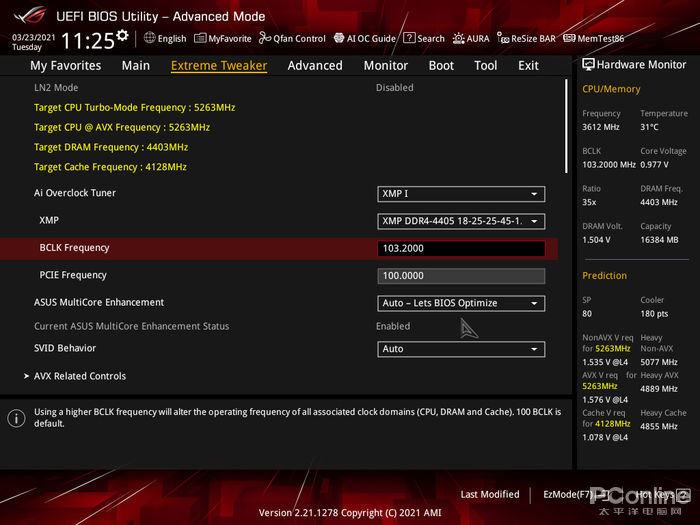Open Hot Keys help

[x=662, y=495]
